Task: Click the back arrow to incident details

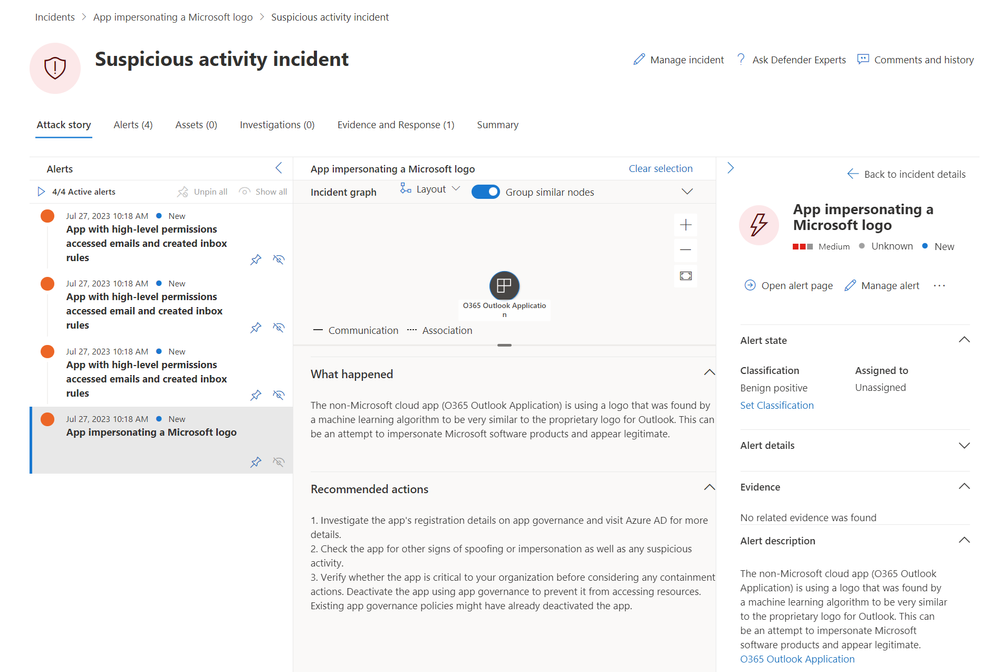Action: (x=852, y=174)
